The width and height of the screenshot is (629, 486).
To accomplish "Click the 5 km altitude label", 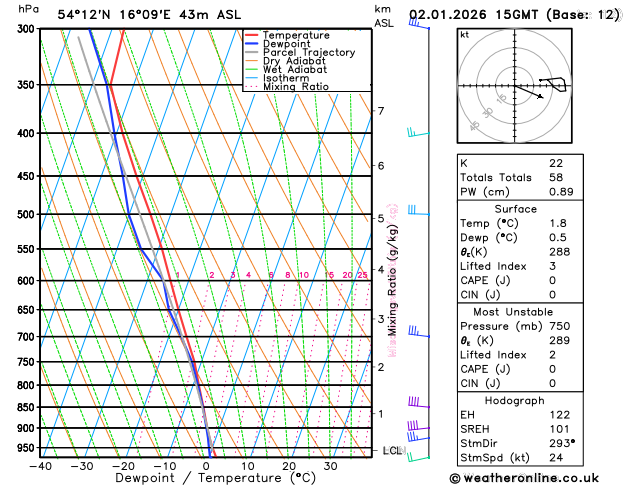I will [x=381, y=219].
